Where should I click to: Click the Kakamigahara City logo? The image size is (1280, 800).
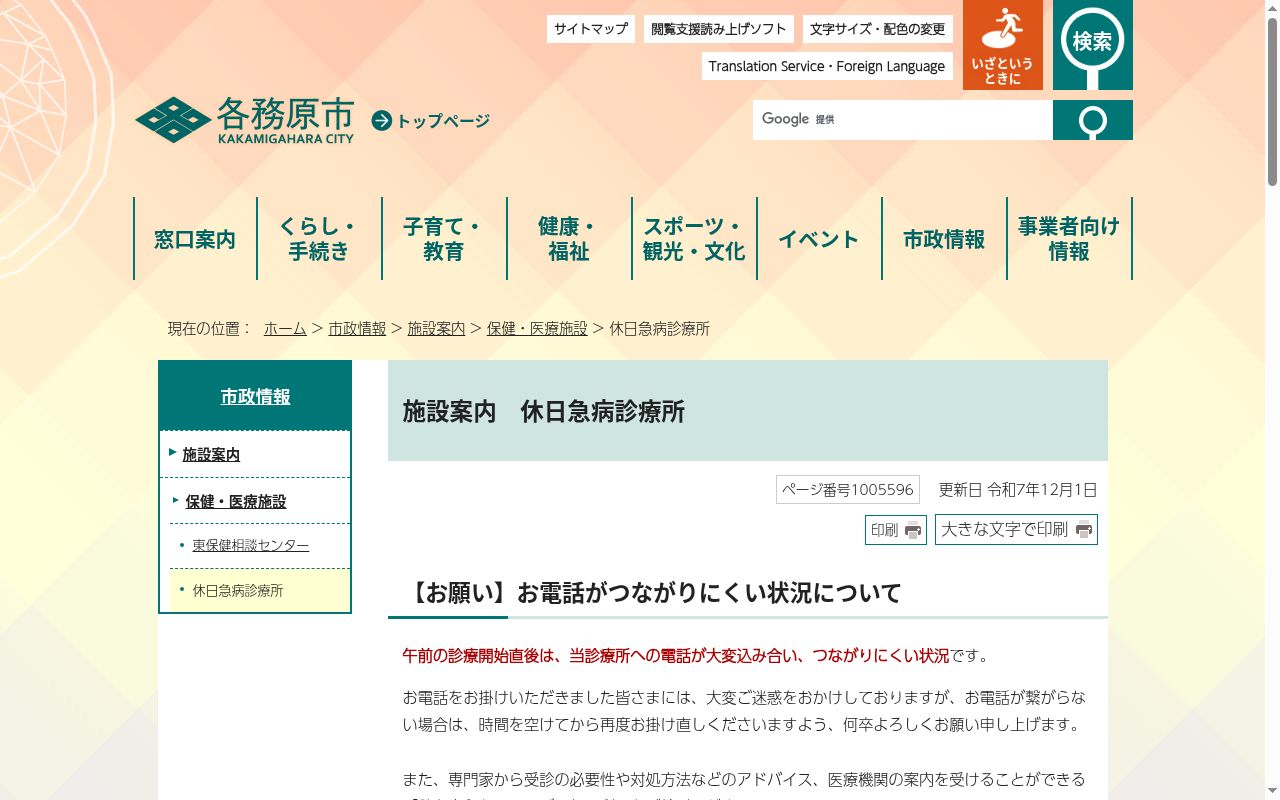pyautogui.click(x=244, y=120)
